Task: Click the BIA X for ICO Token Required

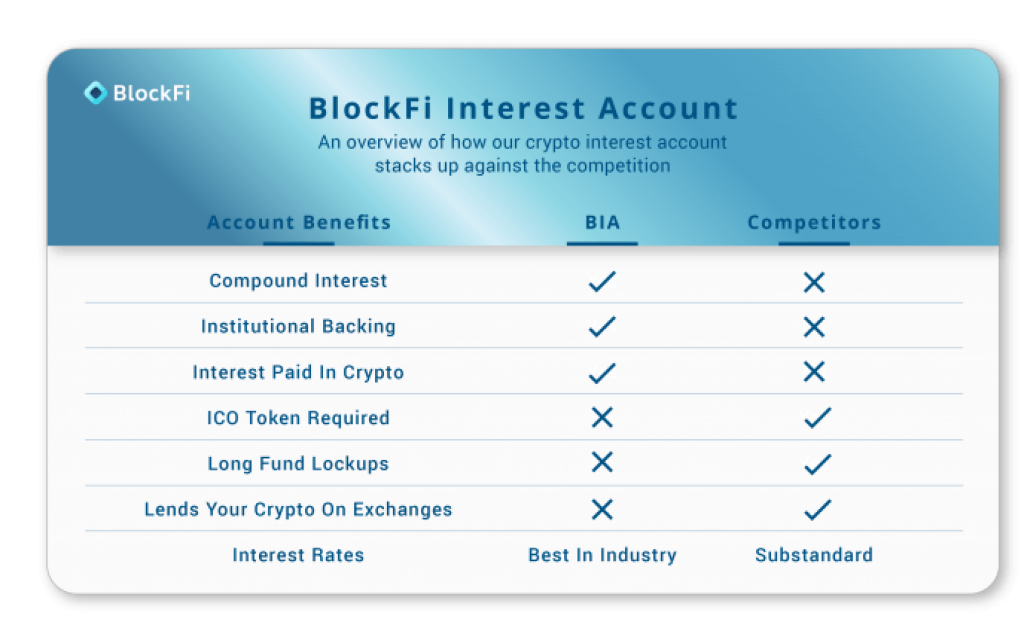Action: click(x=602, y=417)
